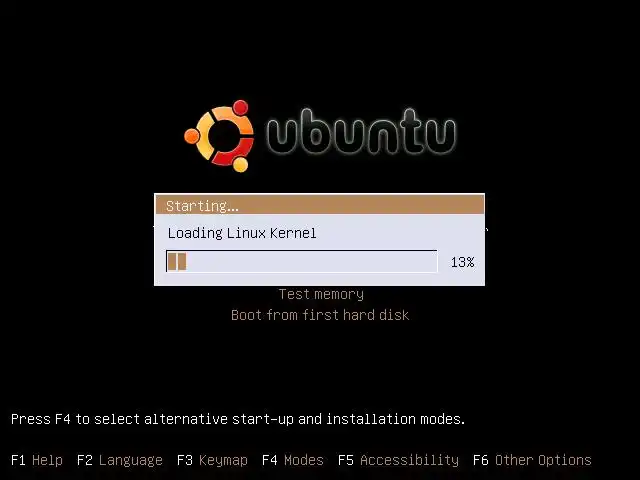Open the F3 Keymap chooser
This screenshot has width=640, height=480.
pyautogui.click(x=212, y=460)
